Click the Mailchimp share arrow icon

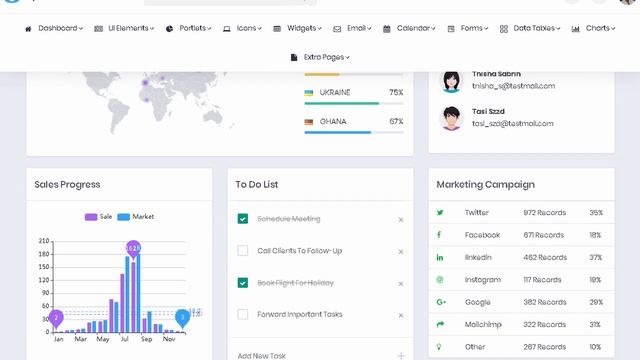pos(440,324)
